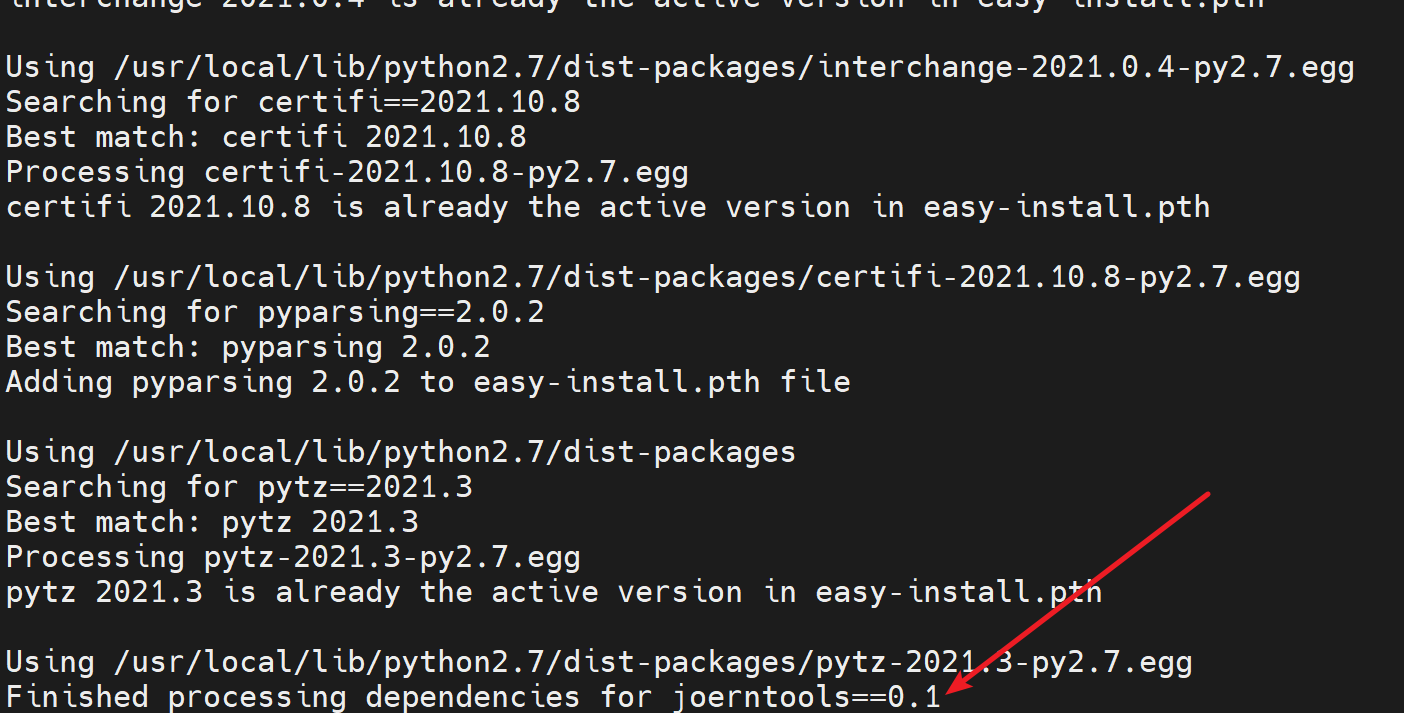
Task: Click the 'Searching for pytz==2021.3' line
Action: pos(239,487)
